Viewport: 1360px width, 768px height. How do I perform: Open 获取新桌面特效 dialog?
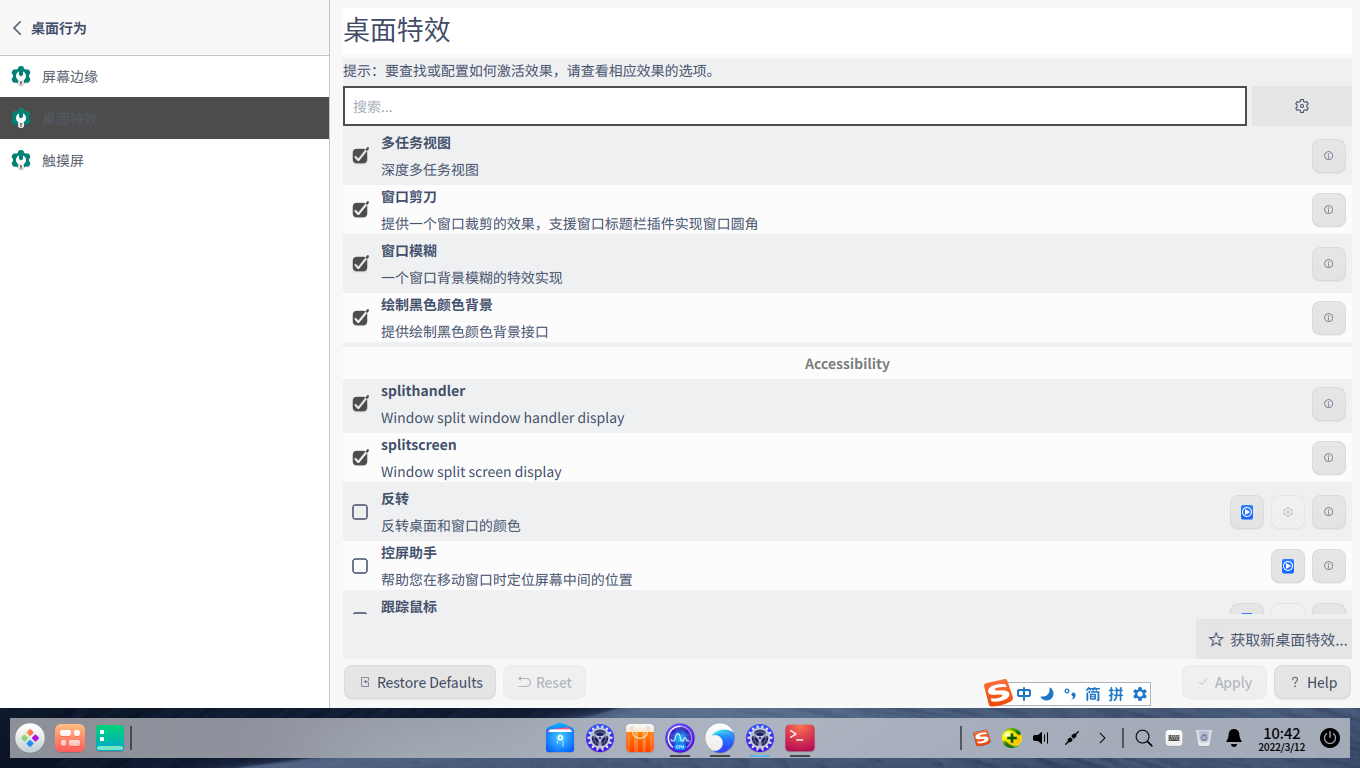[x=1277, y=639]
